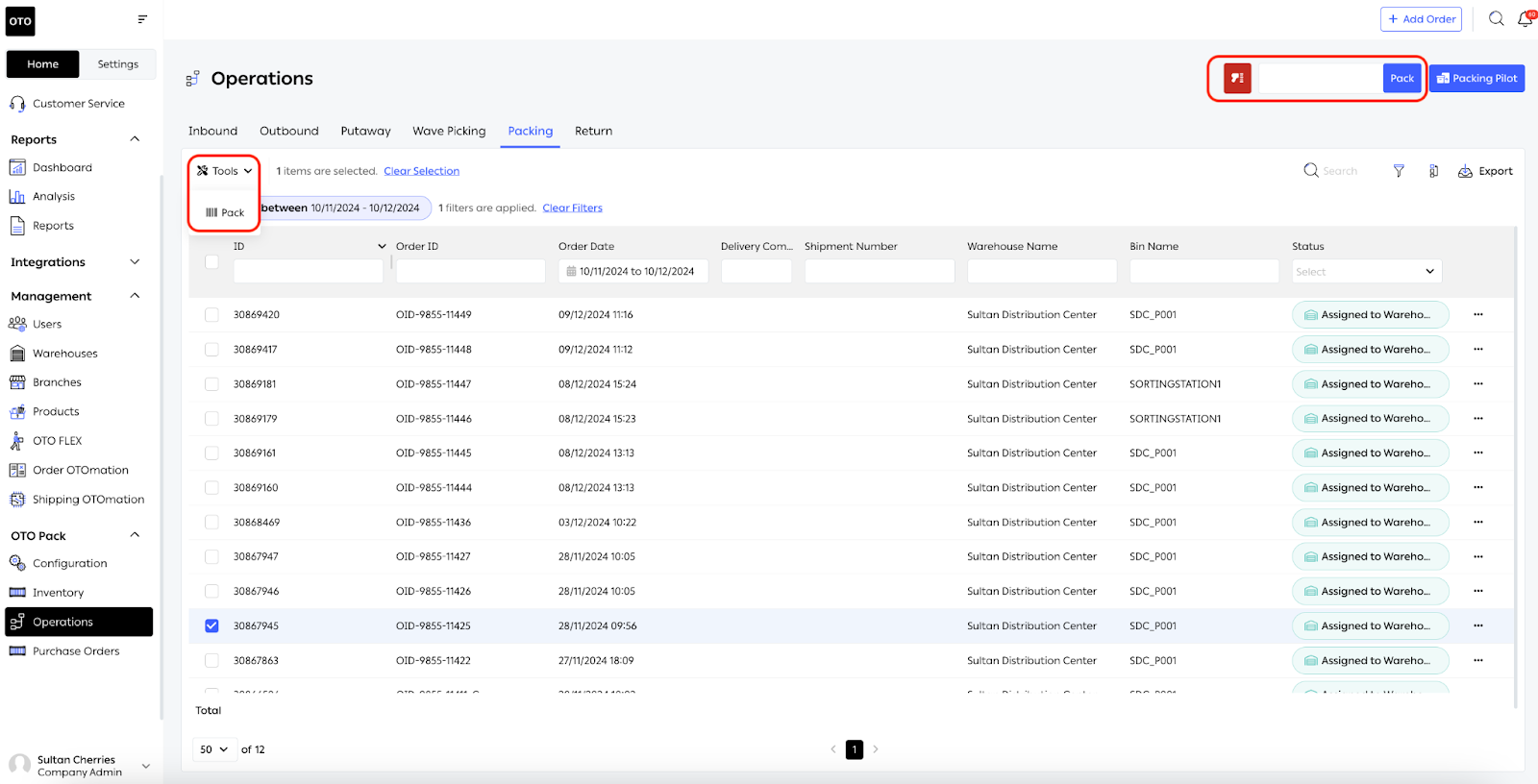This screenshot has width=1538, height=784.
Task: Click the blue Pack button
Action: (1402, 79)
